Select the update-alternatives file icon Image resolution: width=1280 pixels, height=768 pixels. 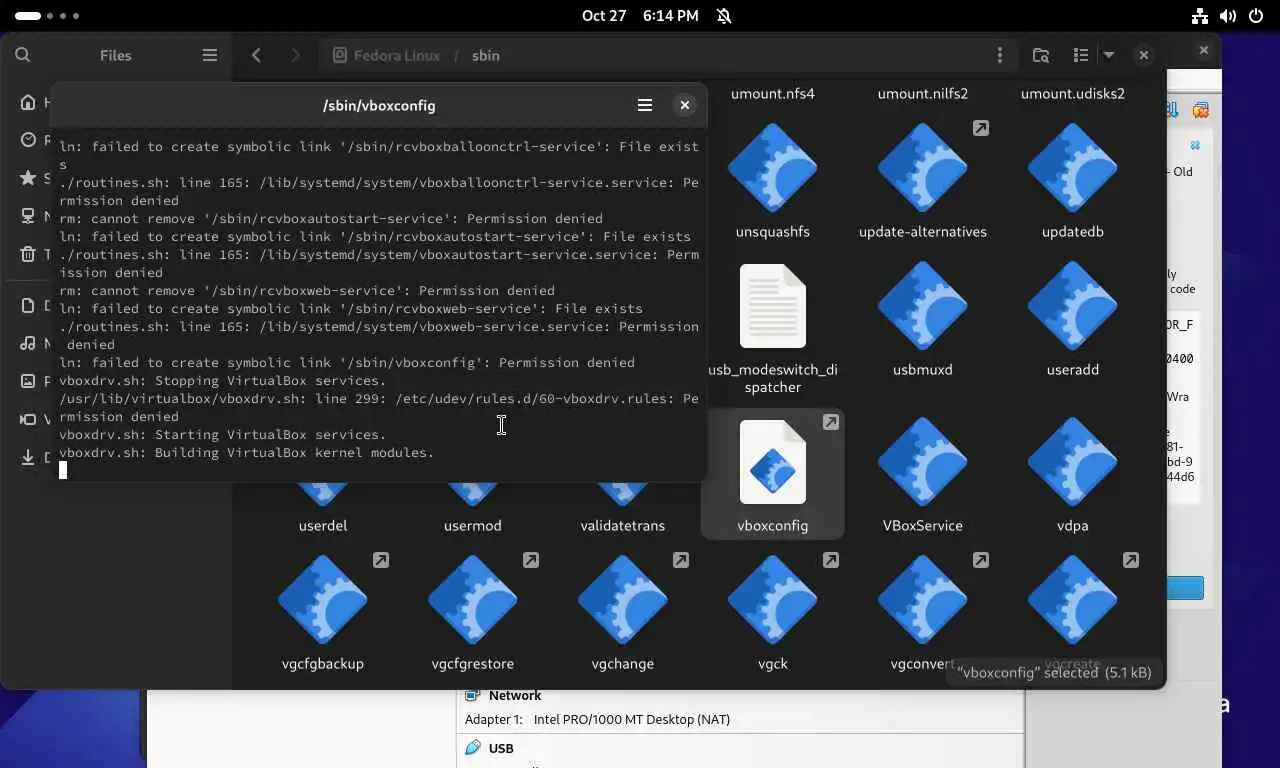click(923, 168)
